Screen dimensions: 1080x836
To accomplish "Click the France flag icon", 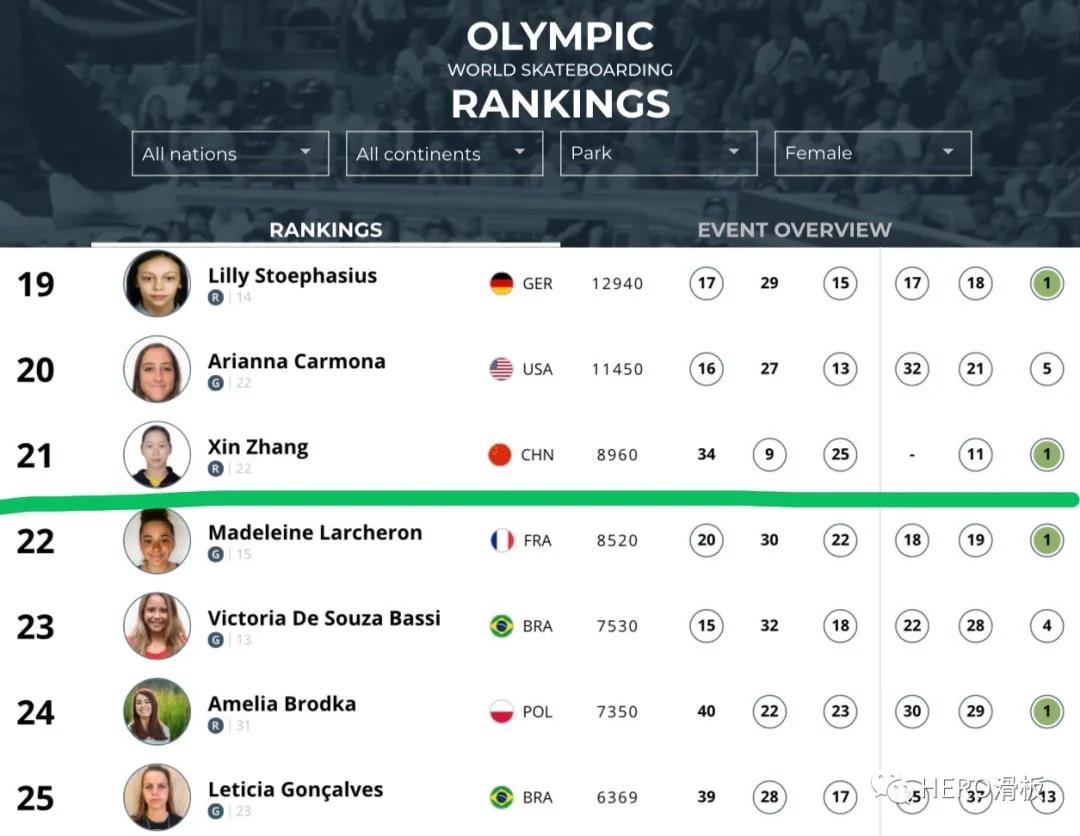I will pos(502,540).
